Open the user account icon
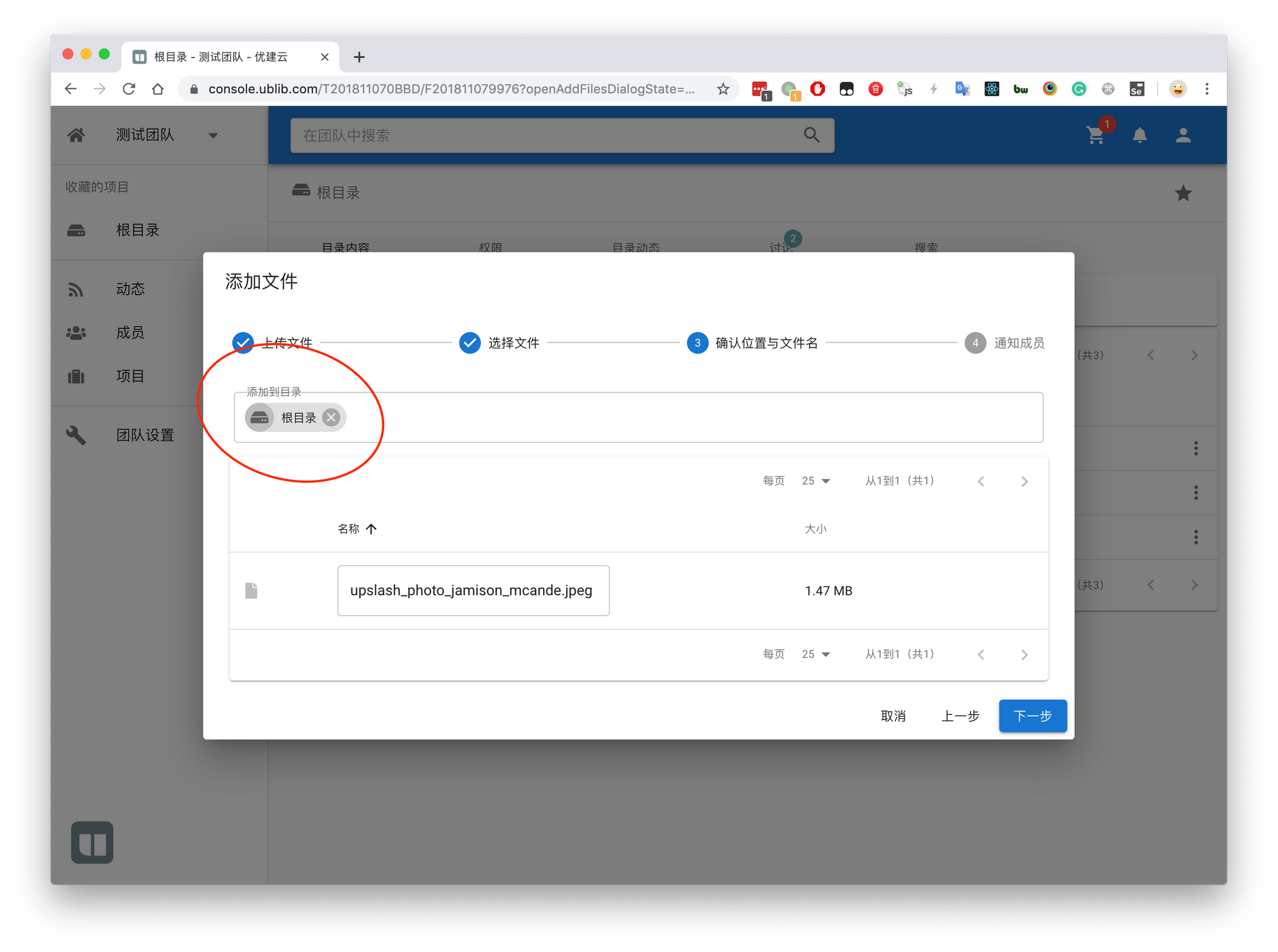Viewport: 1278px width, 952px height. point(1183,135)
